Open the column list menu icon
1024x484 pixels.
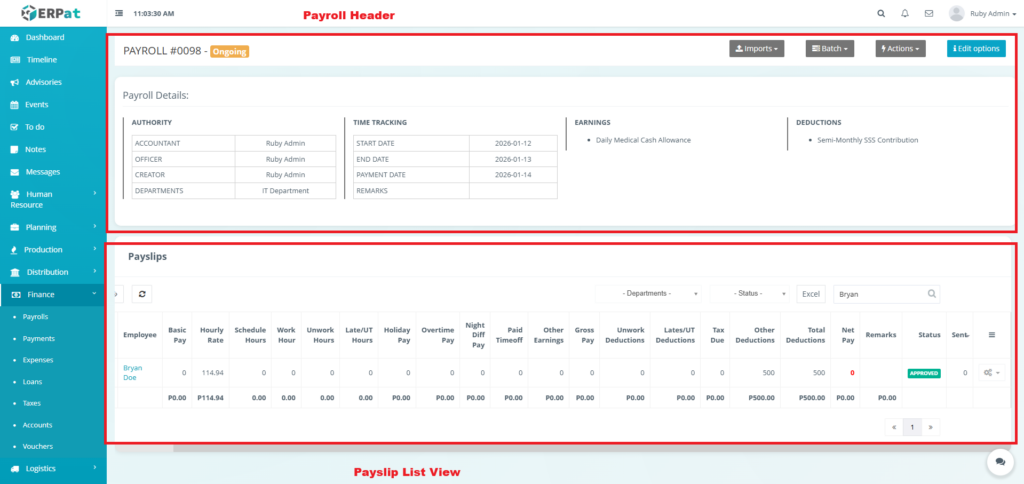(991, 335)
